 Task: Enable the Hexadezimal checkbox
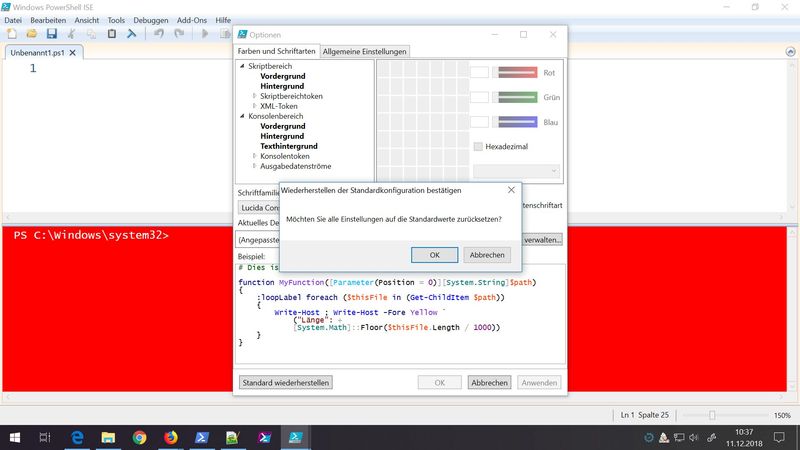tap(478, 147)
